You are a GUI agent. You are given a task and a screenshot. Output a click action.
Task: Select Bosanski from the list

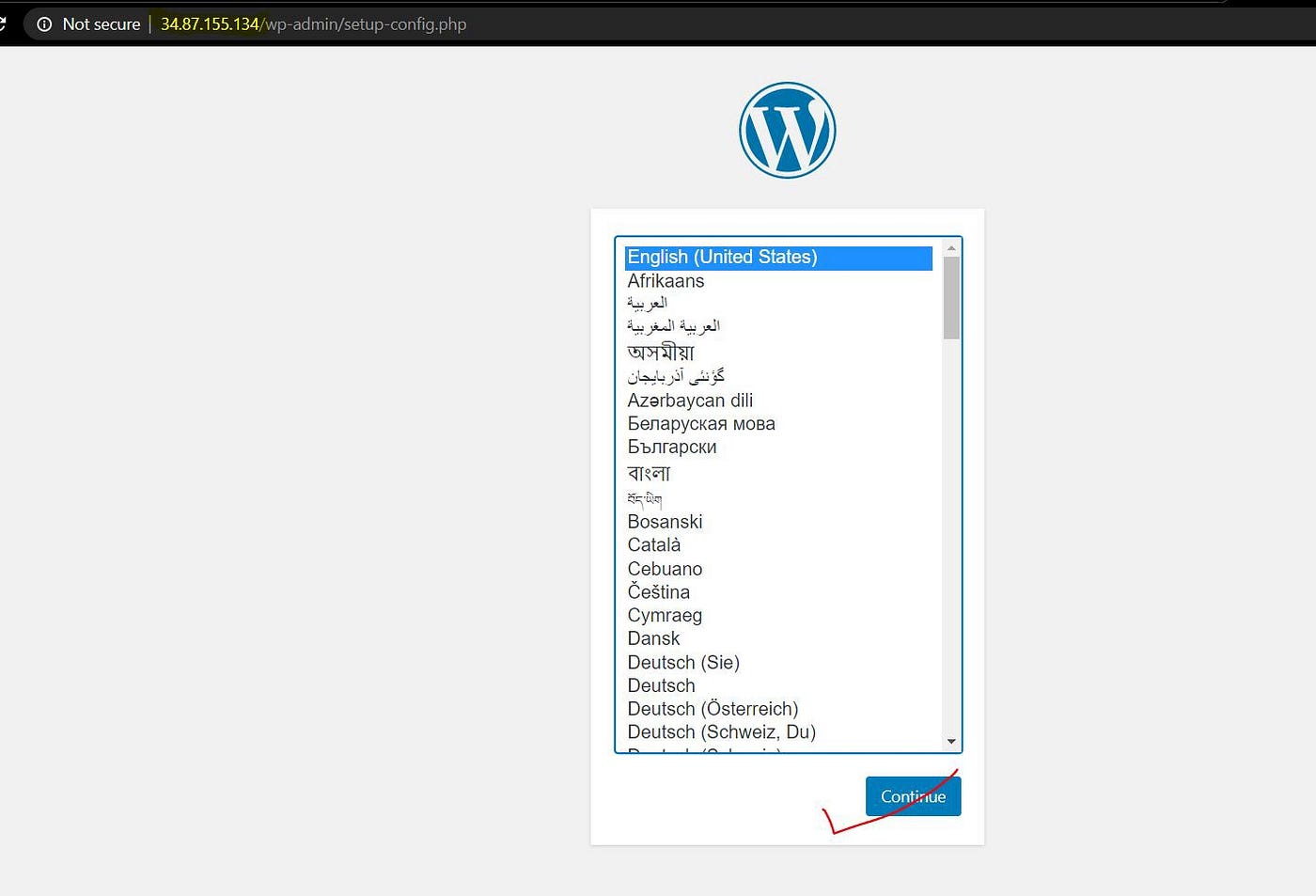(778, 522)
